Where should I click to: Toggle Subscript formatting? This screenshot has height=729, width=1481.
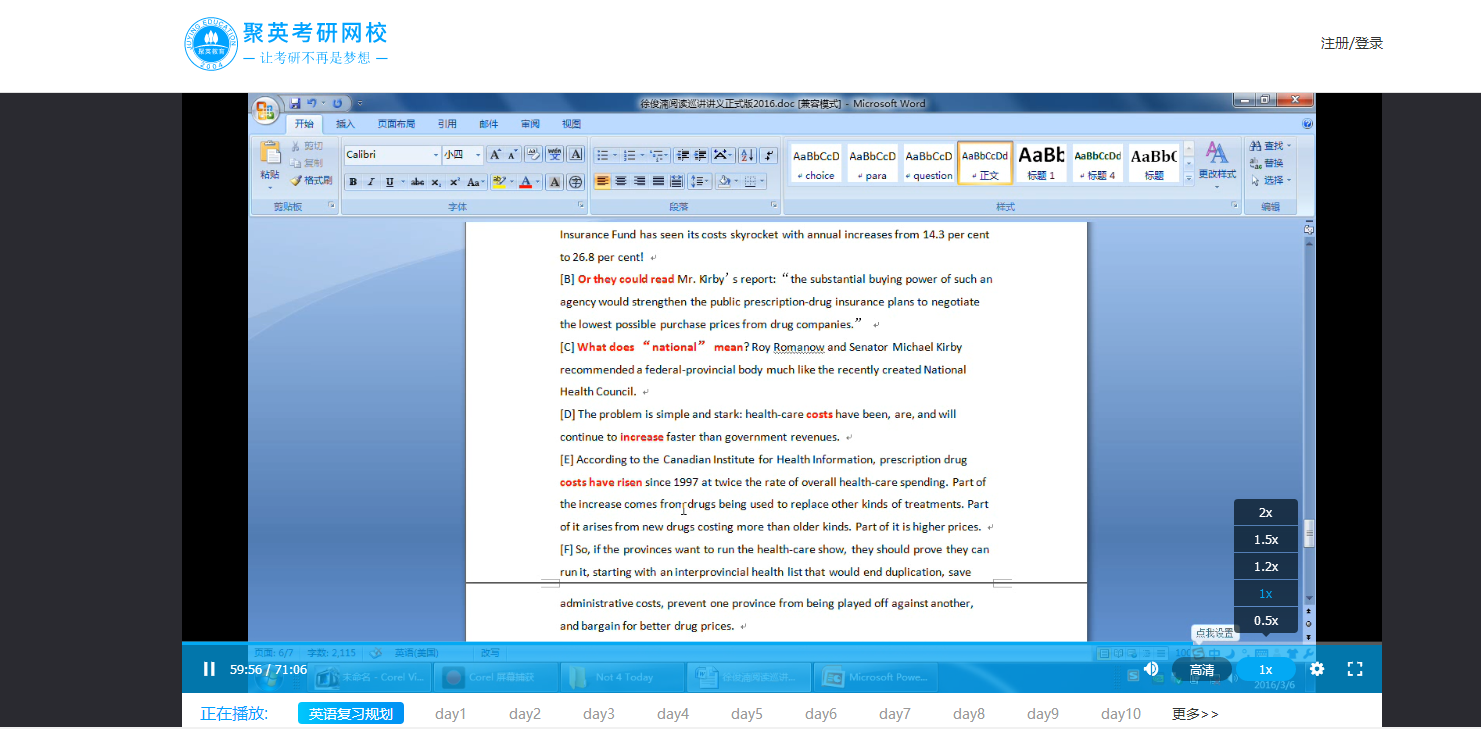point(437,182)
